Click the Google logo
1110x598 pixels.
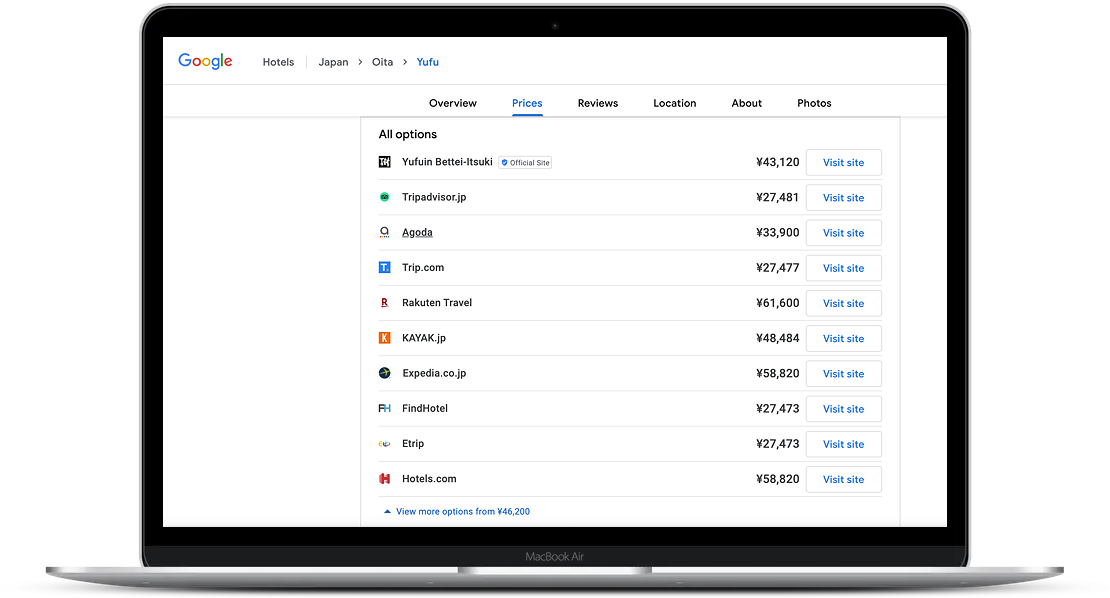click(205, 61)
